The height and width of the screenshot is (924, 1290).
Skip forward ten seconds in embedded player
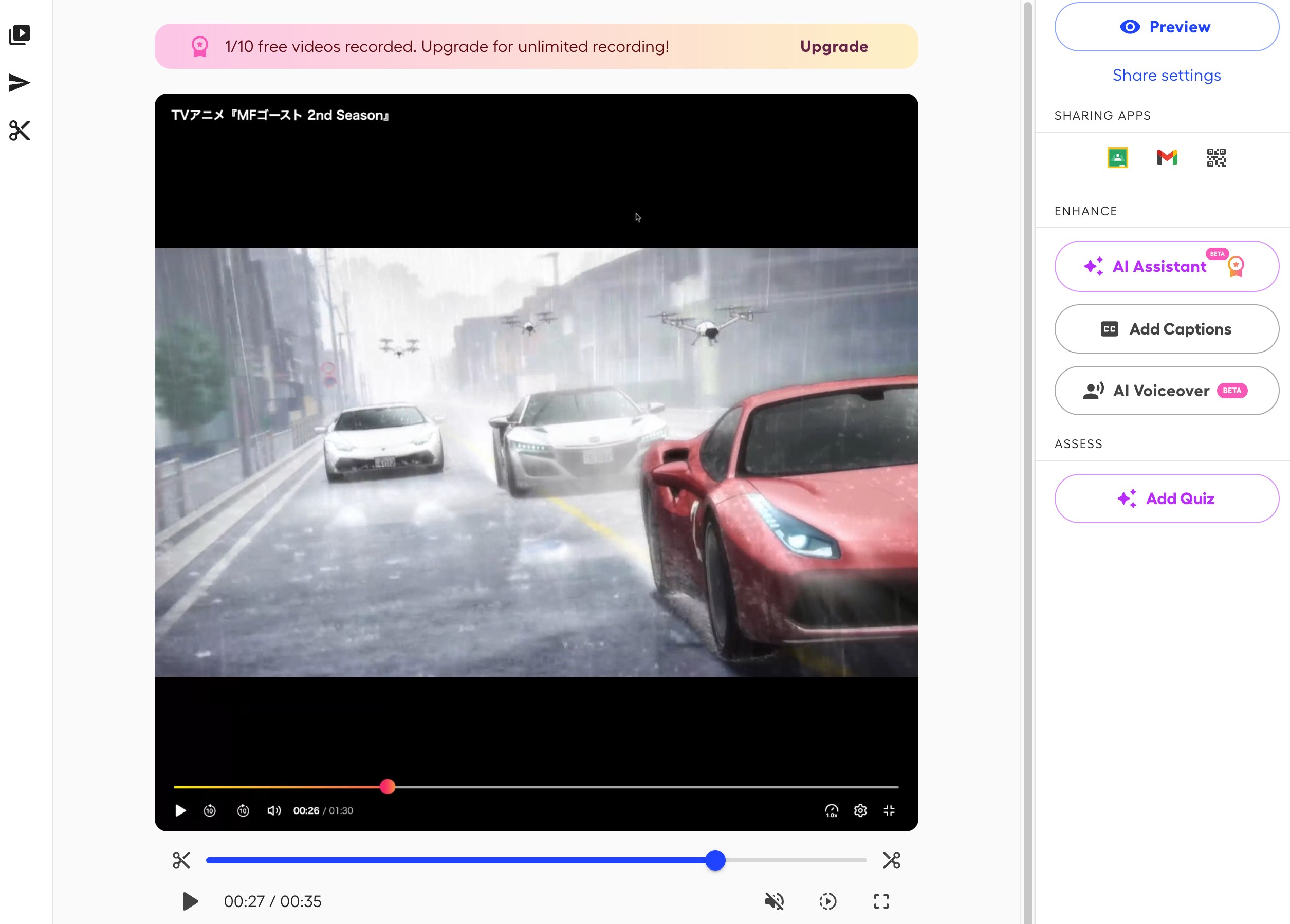click(x=243, y=810)
